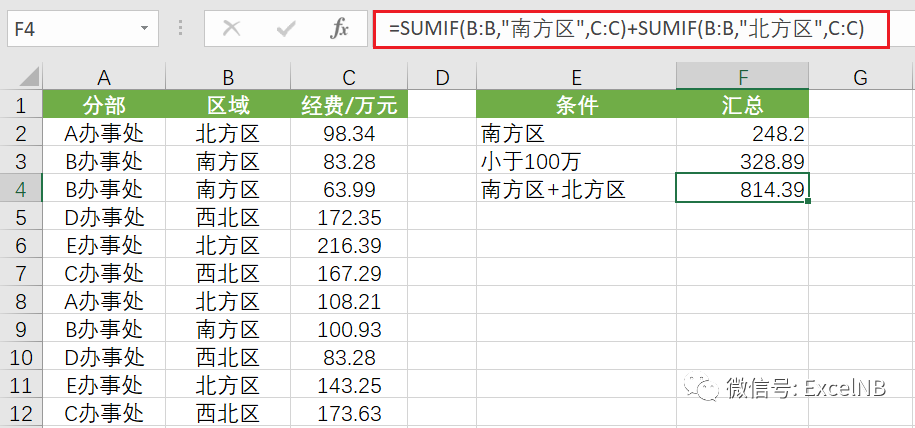The image size is (915, 428).
Task: Click the Enter checkmark formula icon
Action: click(285, 27)
